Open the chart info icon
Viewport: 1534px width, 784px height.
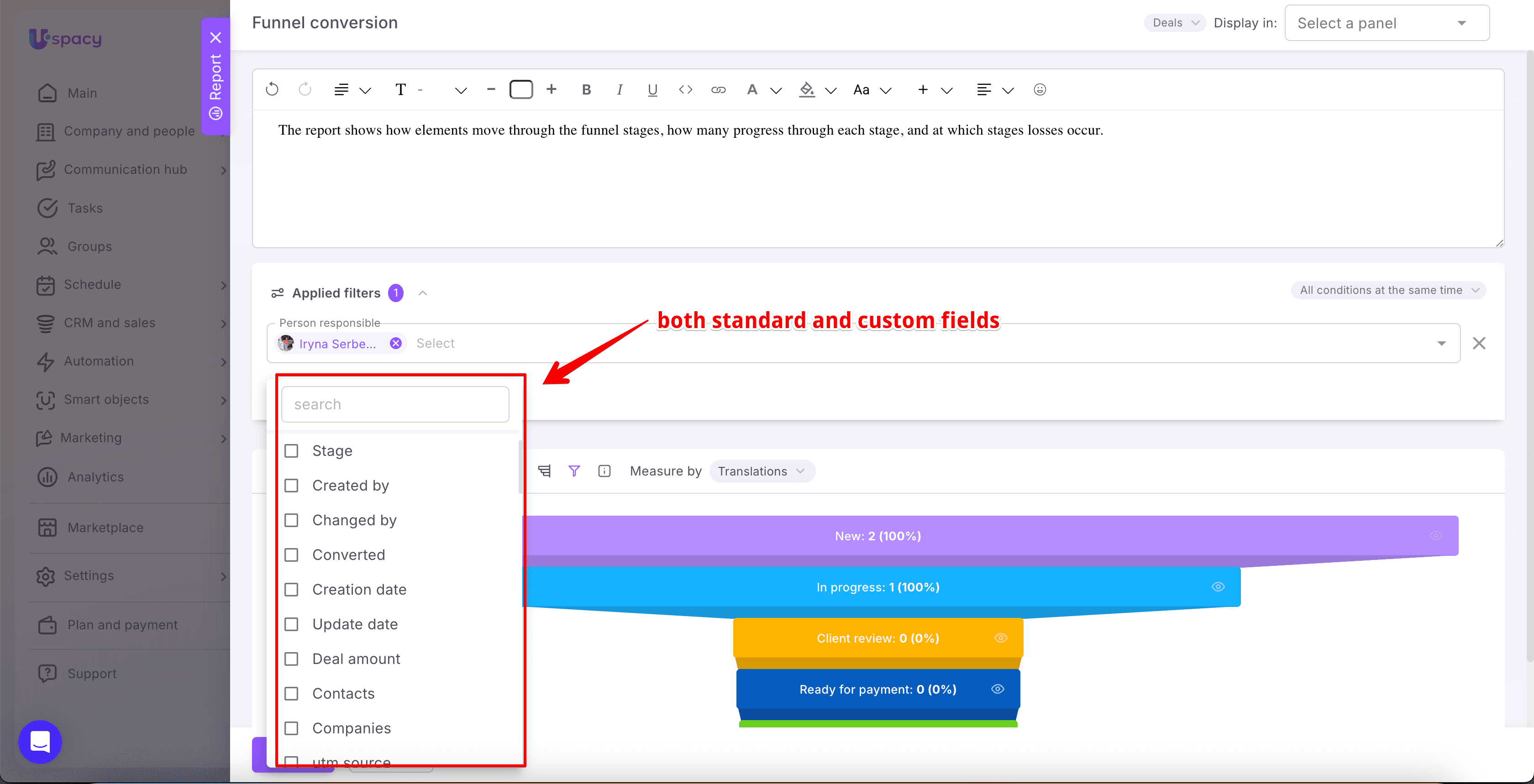pos(604,471)
